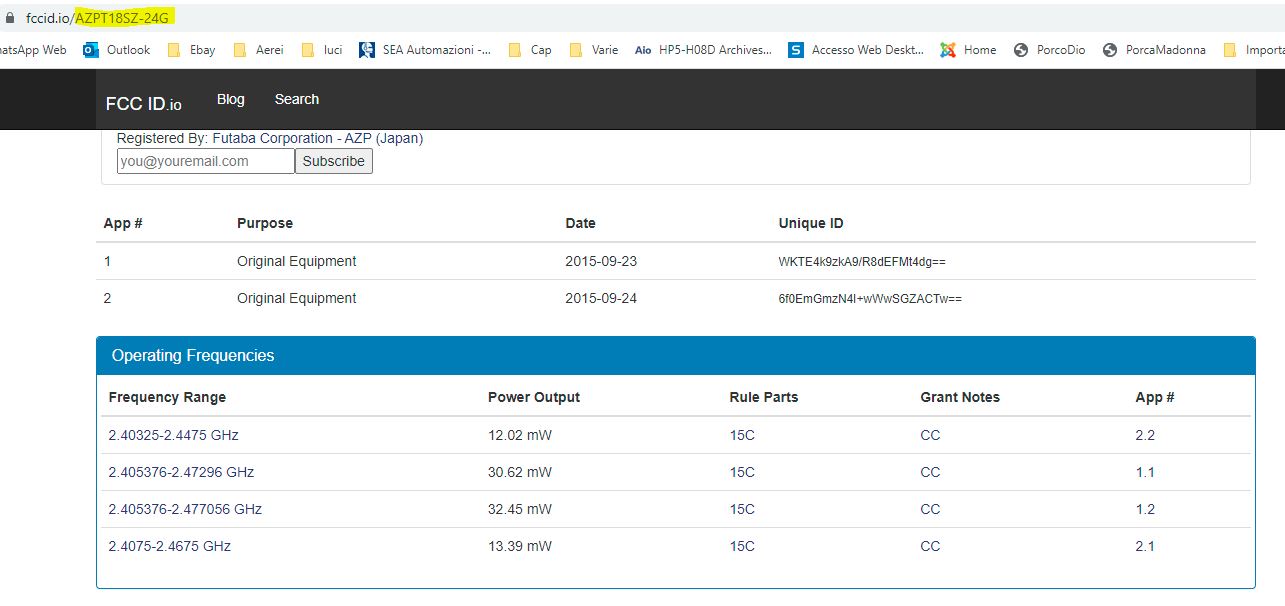1285x606 pixels.
Task: Click the Unique ID column header
Action: [x=811, y=223]
